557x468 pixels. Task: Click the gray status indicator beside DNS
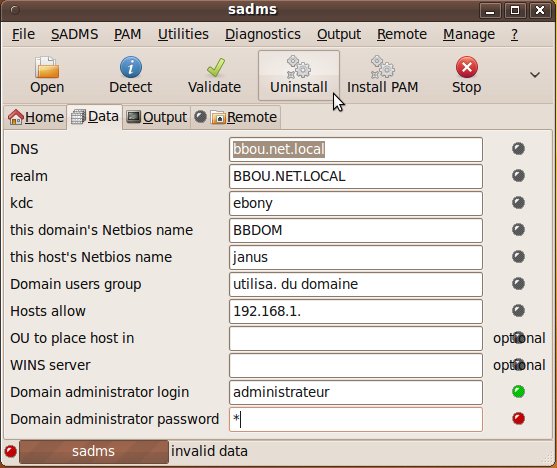click(x=518, y=149)
